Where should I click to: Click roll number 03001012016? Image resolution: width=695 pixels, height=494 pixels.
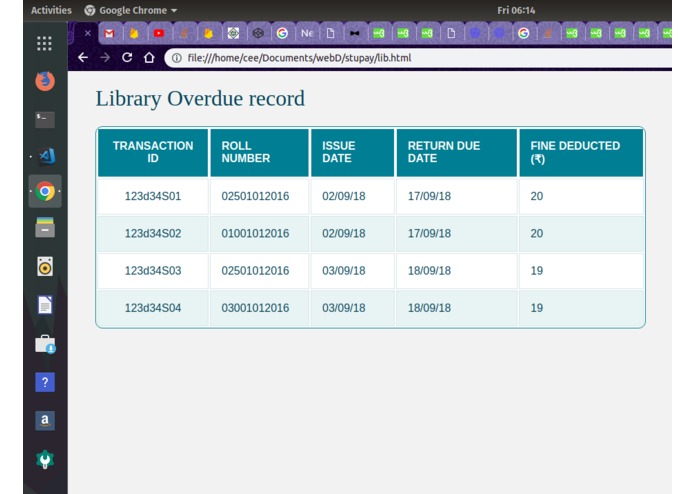click(x=255, y=308)
